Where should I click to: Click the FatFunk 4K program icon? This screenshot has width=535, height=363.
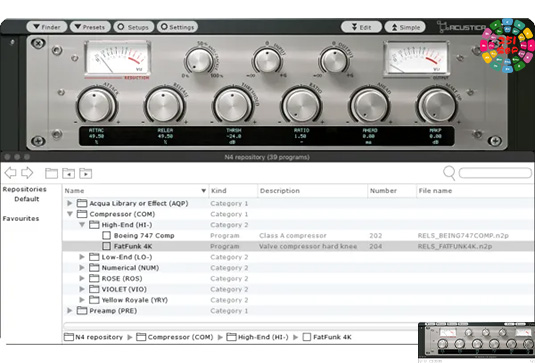tap(106, 246)
